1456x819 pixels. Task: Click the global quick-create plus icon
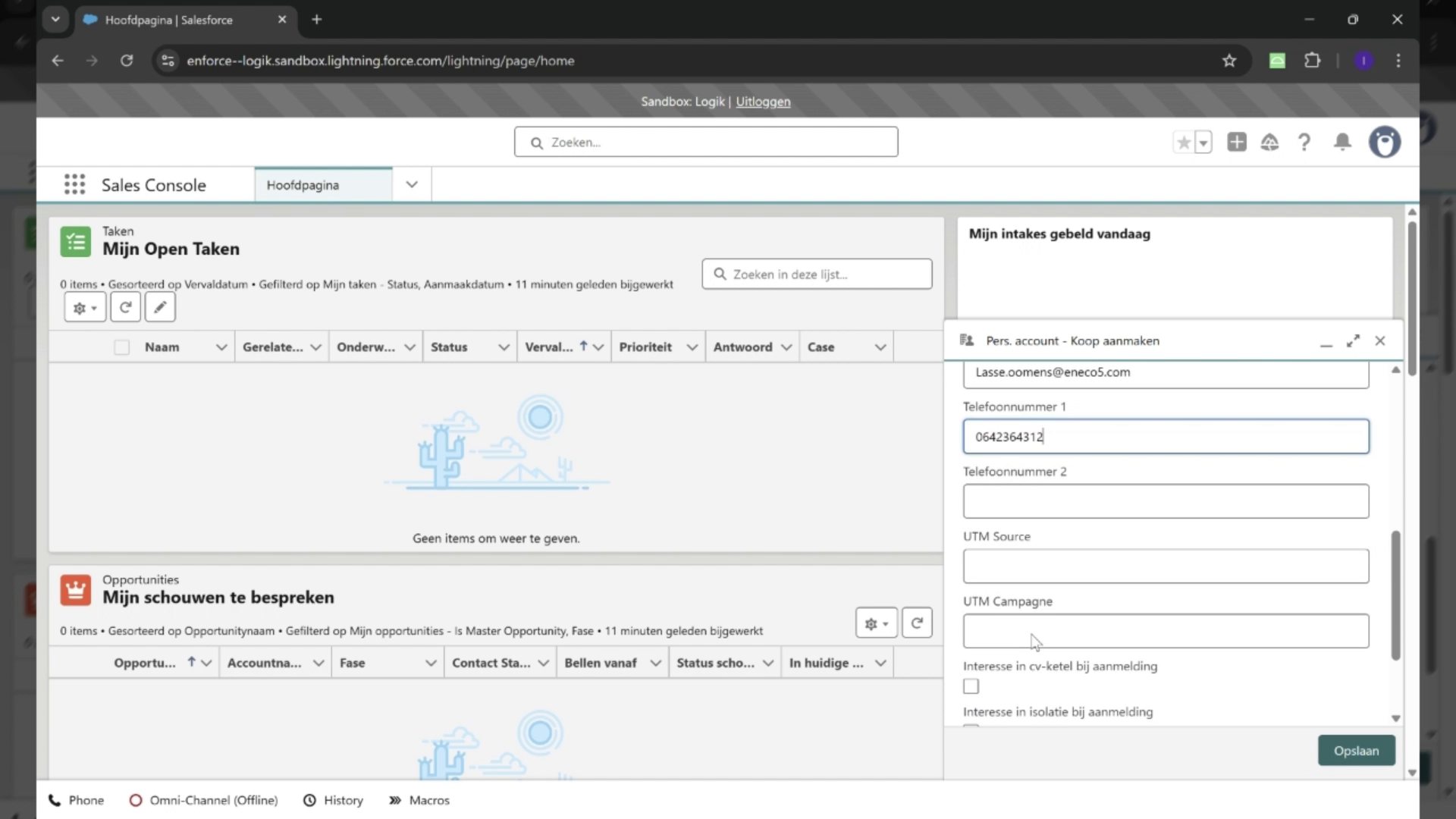[x=1236, y=142]
